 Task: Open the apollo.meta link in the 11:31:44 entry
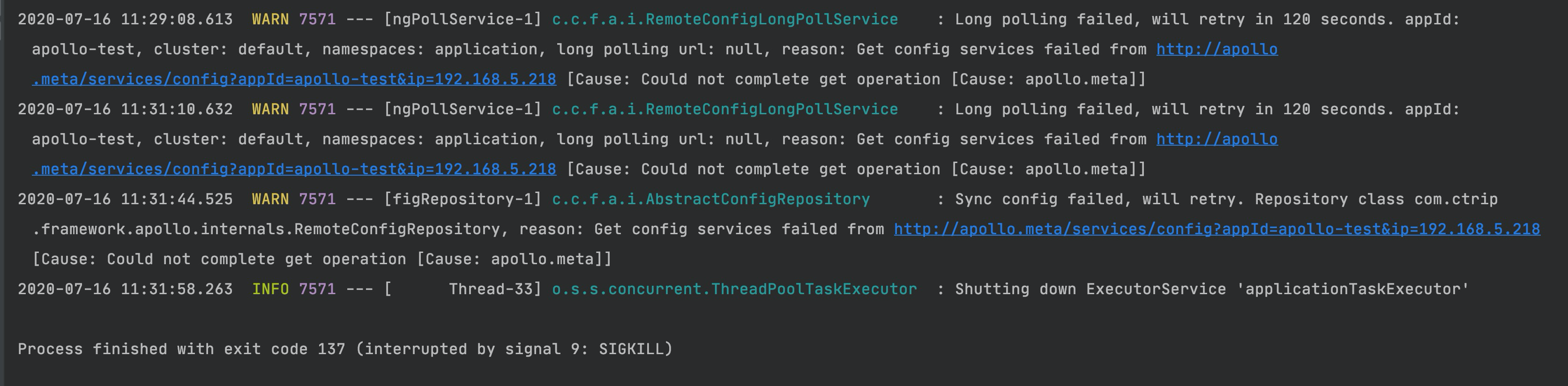tap(1216, 230)
